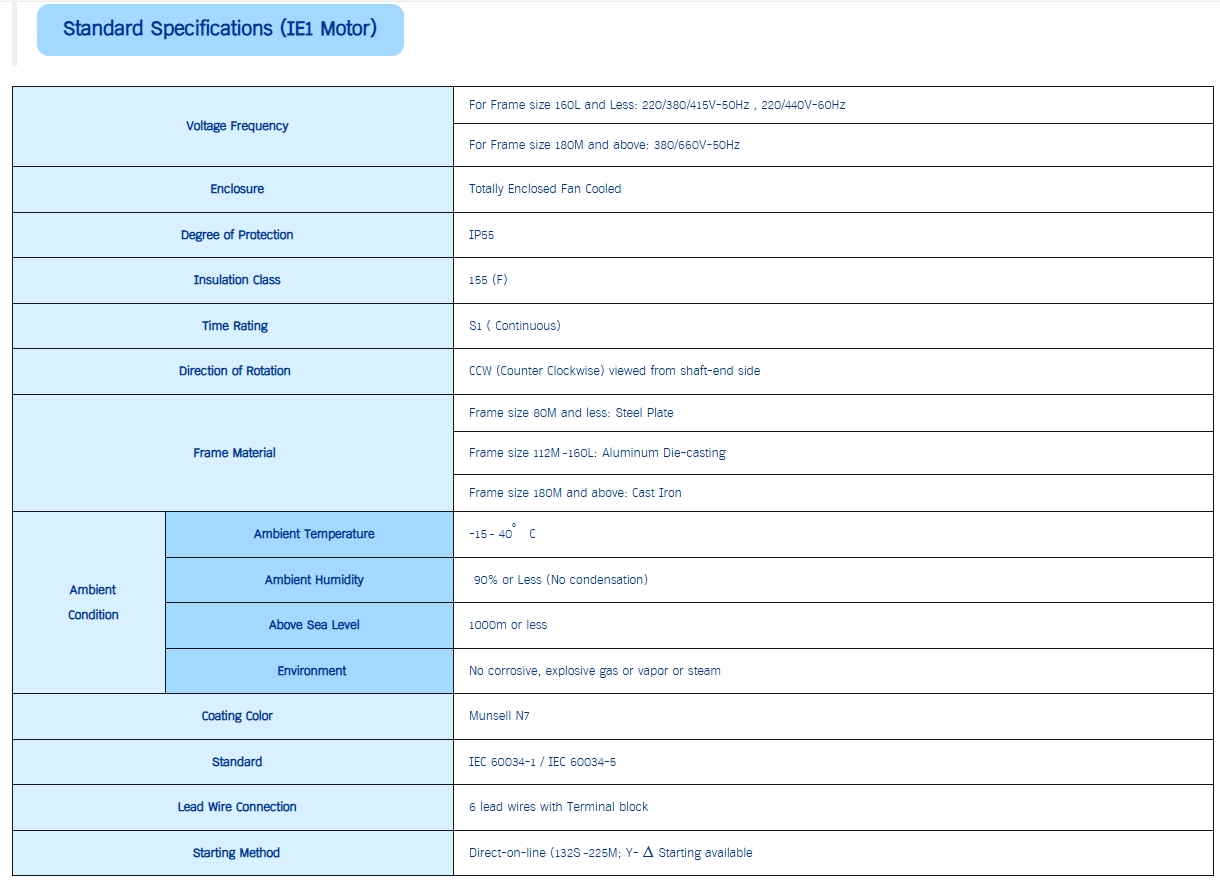Click the 180M and above 380/660V-50Hz text

pos(604,145)
